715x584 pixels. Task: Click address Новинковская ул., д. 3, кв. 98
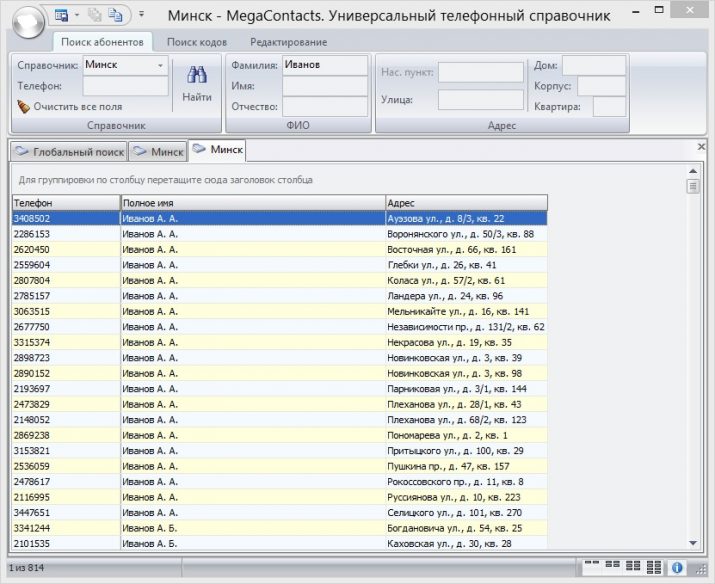click(455, 373)
